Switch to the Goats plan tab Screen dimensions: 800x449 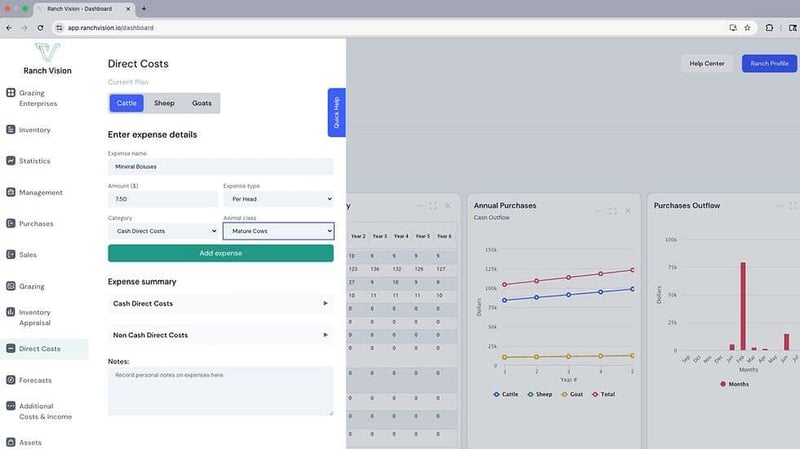point(201,103)
